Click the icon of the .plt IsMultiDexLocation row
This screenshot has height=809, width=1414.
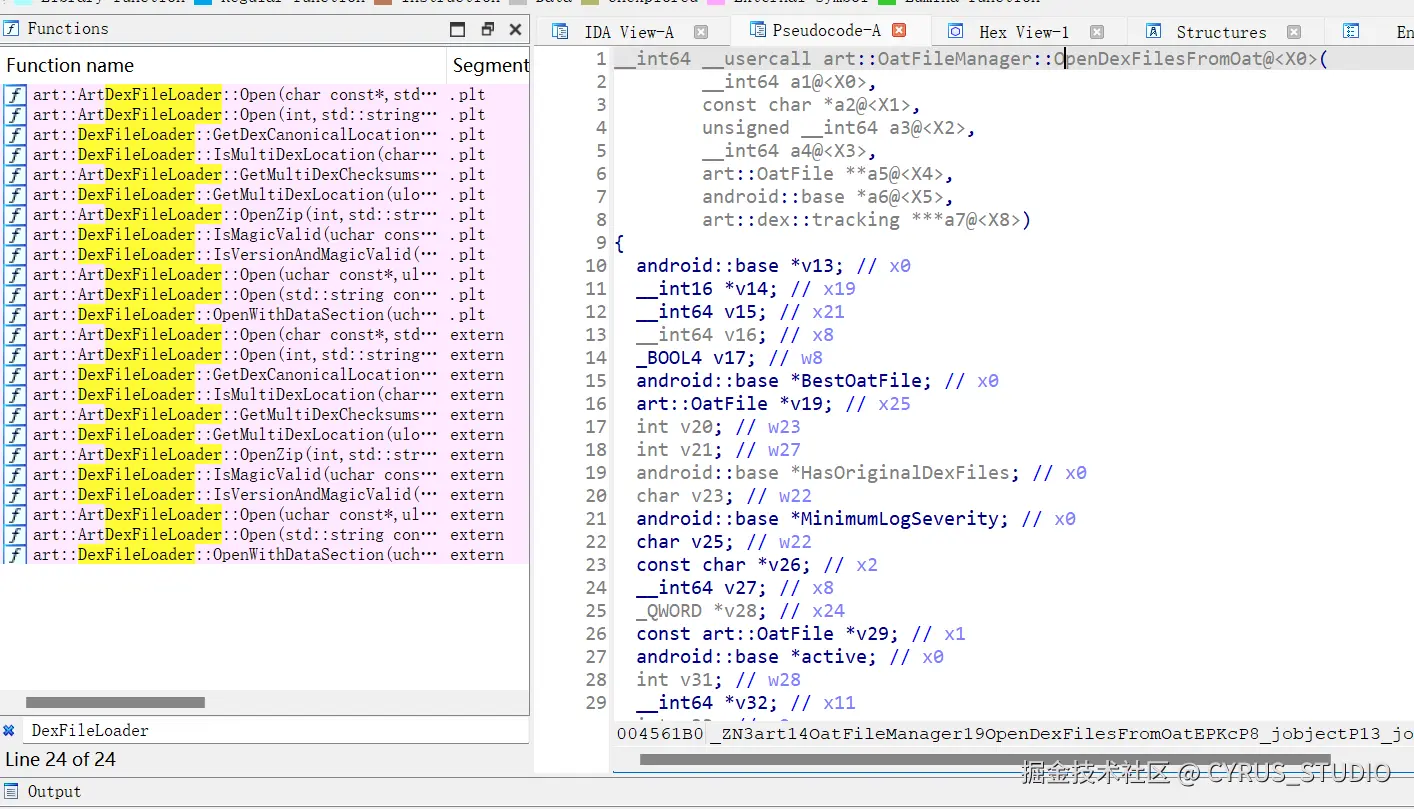click(15, 155)
